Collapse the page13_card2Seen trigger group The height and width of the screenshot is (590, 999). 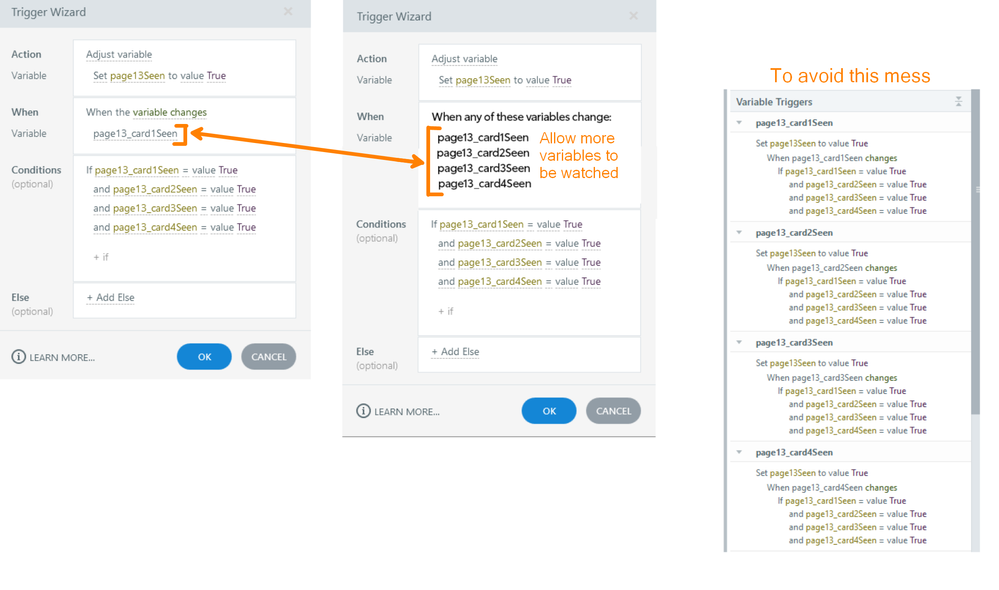click(740, 233)
